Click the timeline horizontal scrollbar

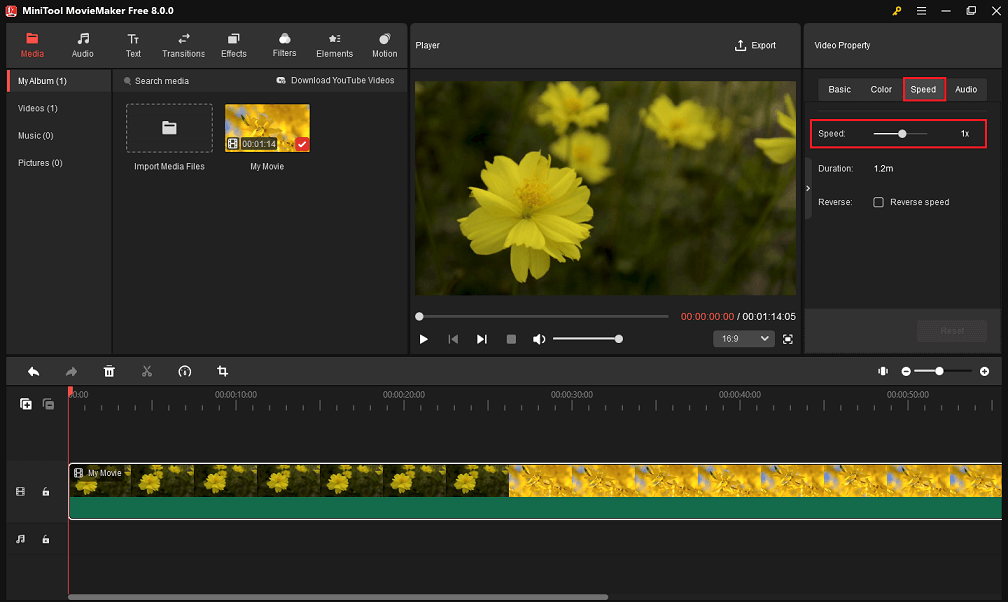(338, 597)
